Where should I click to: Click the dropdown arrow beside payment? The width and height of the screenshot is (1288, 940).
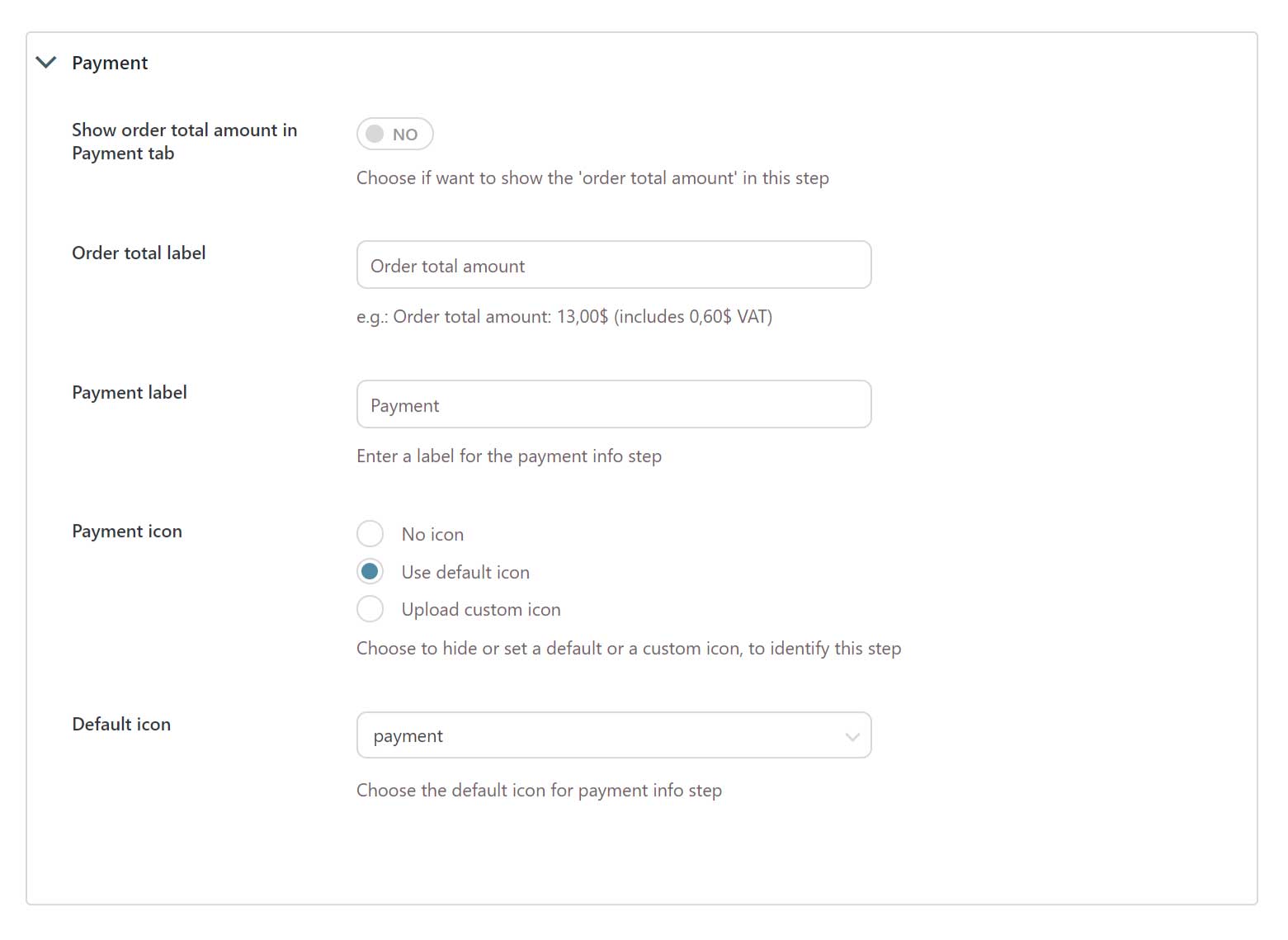852,737
